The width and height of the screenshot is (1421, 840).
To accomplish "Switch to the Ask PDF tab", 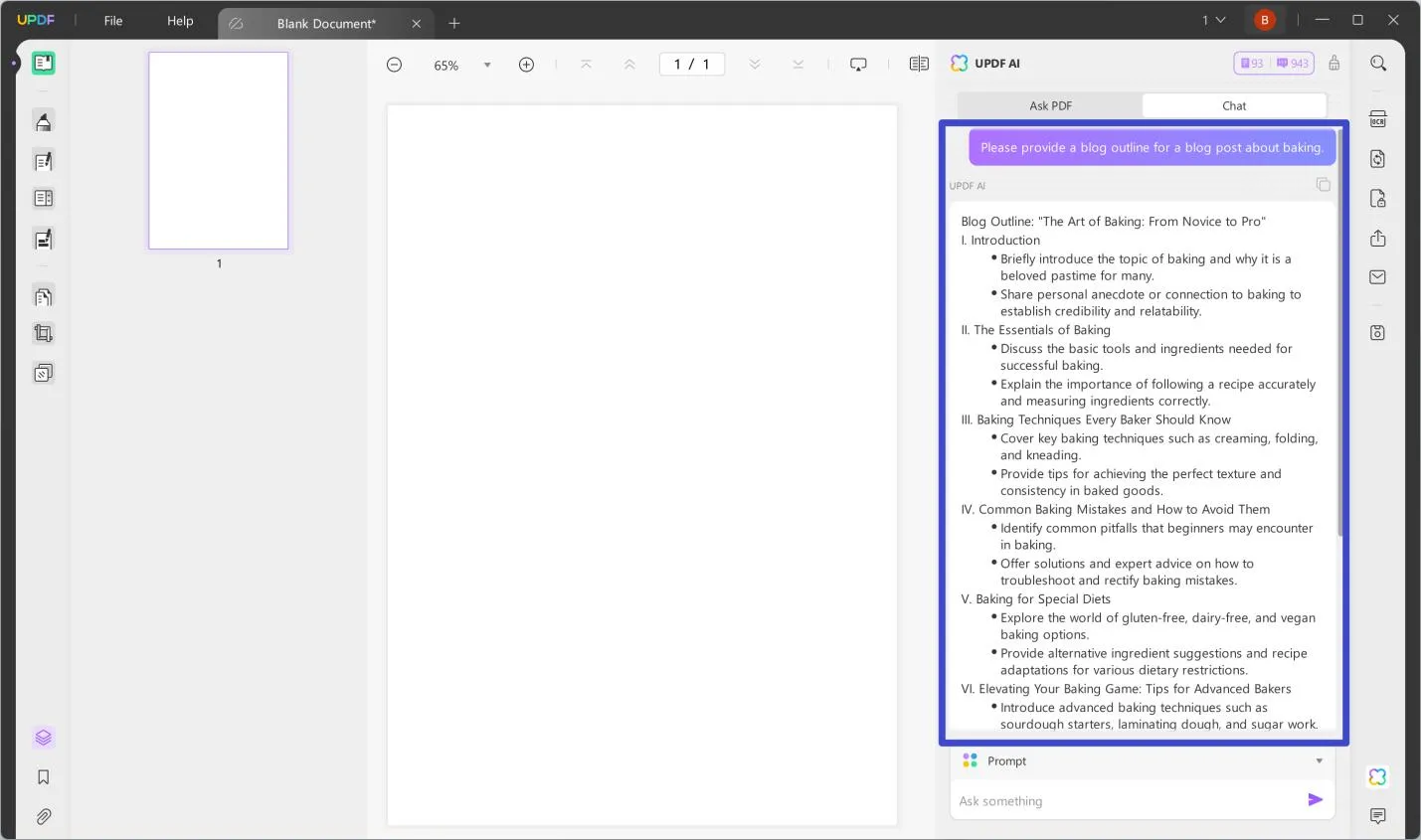I will [x=1050, y=105].
